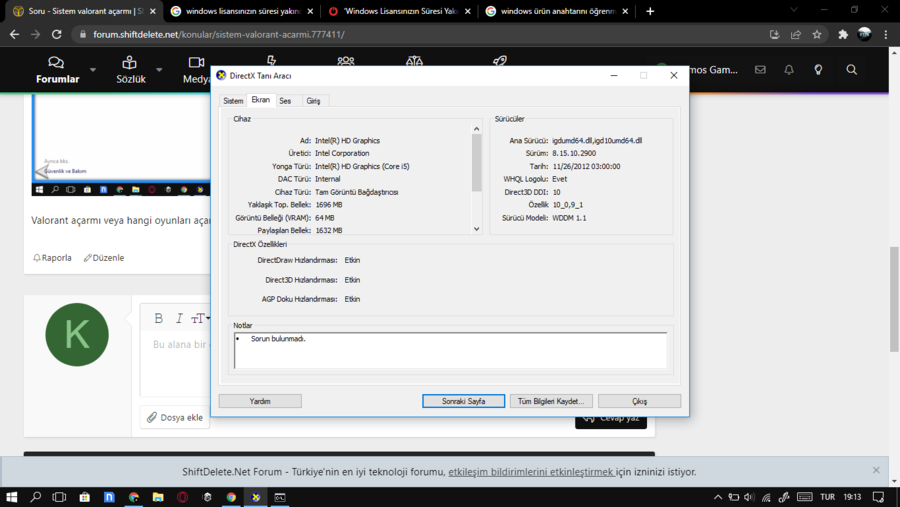Click the install app icon in address bar

774,34
